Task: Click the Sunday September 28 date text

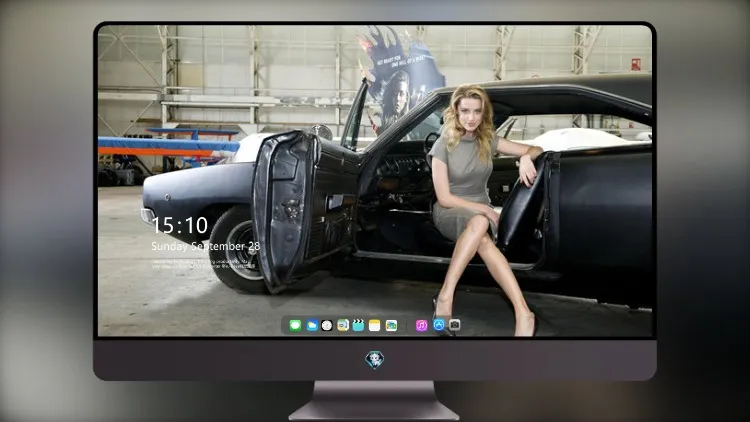Action: [206, 246]
